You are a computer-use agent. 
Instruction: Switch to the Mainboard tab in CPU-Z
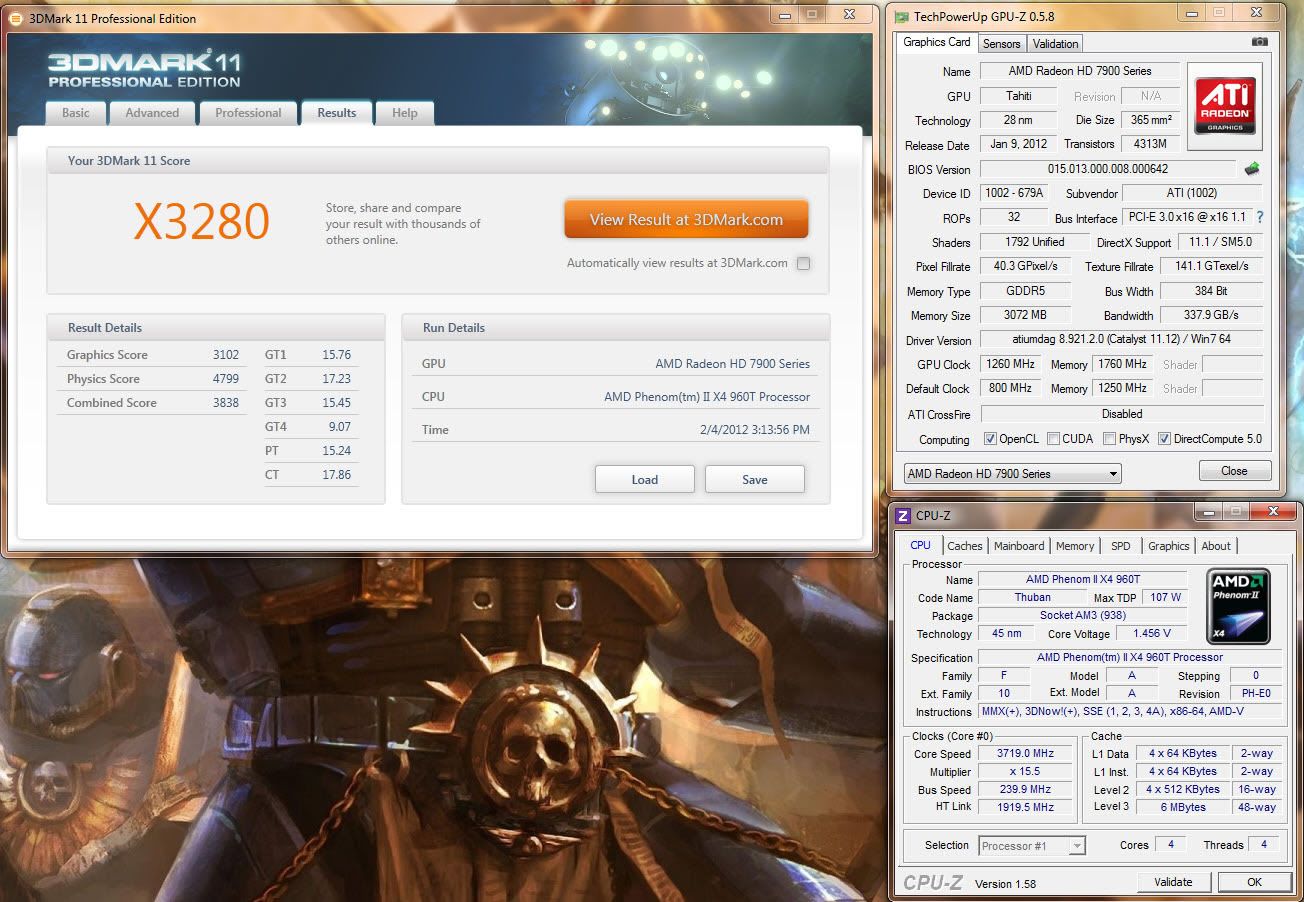[1019, 546]
